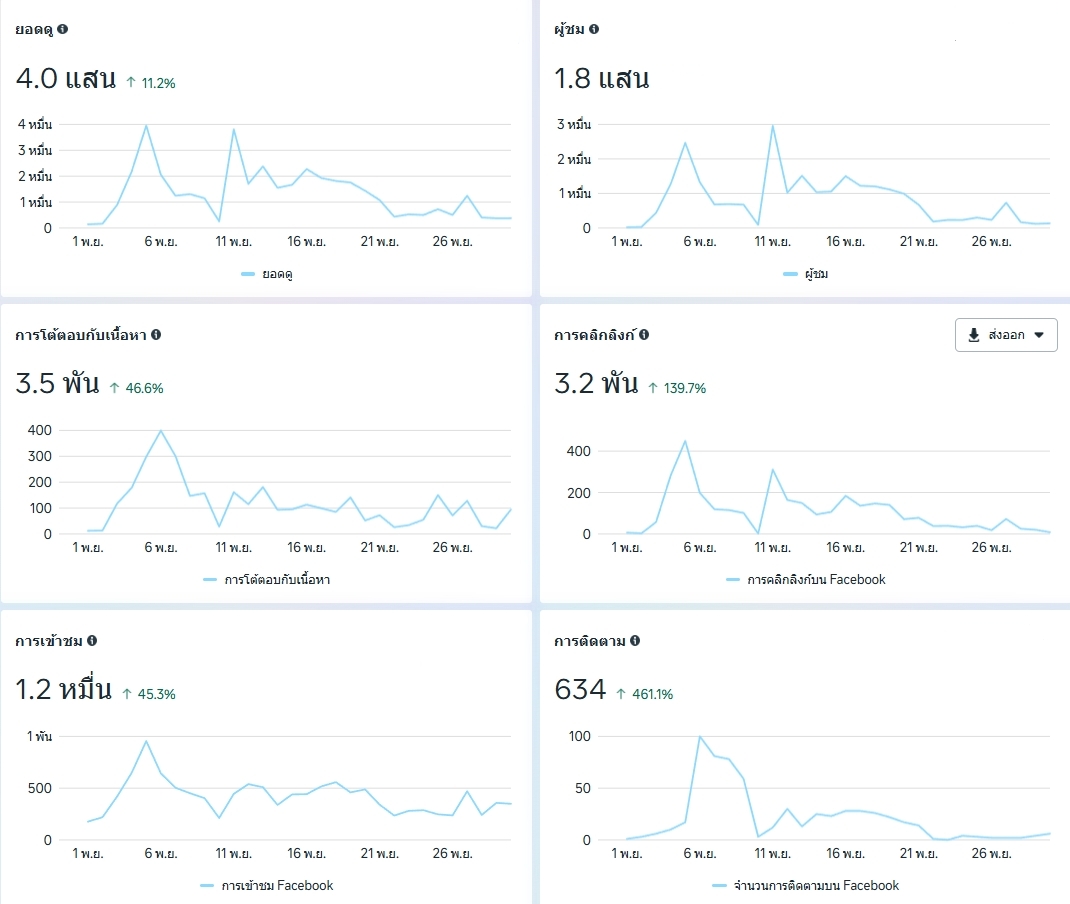Click the 4.0 แสน total views value
Image resolution: width=1070 pixels, height=904 pixels.
click(x=66, y=79)
